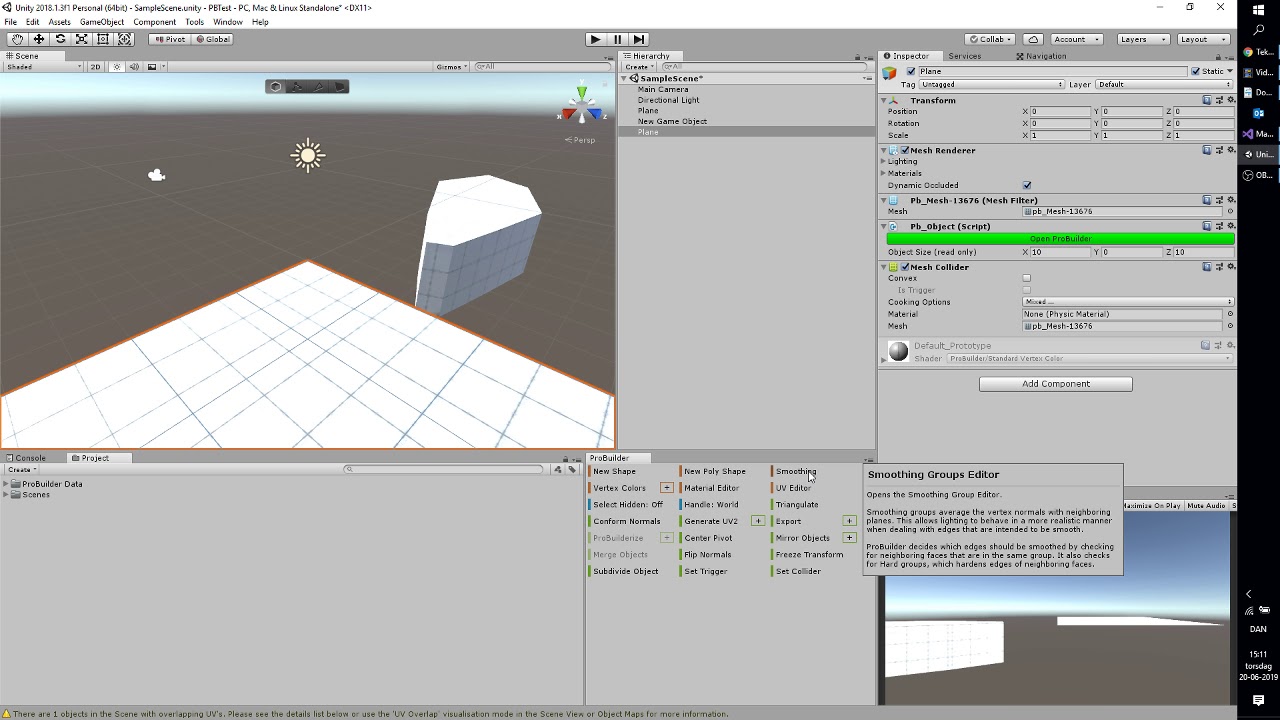Click the cloud Services icon in toolbar

1033,39
